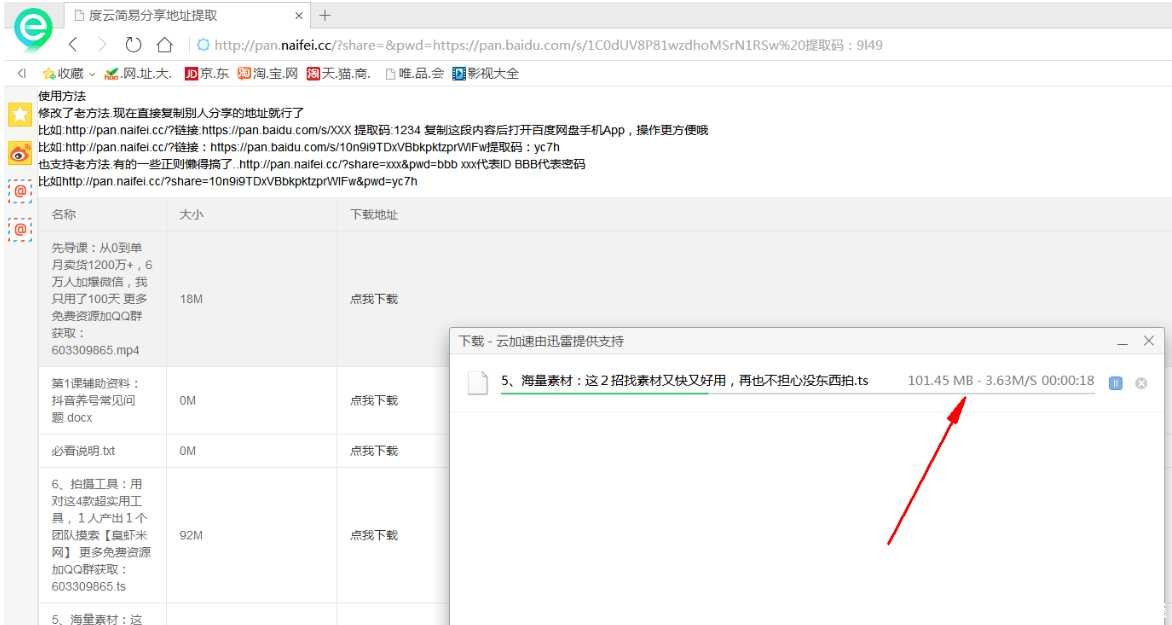Open the Weibo sidebar icon
Viewport: 1172px width, 625px height.
click(x=19, y=153)
